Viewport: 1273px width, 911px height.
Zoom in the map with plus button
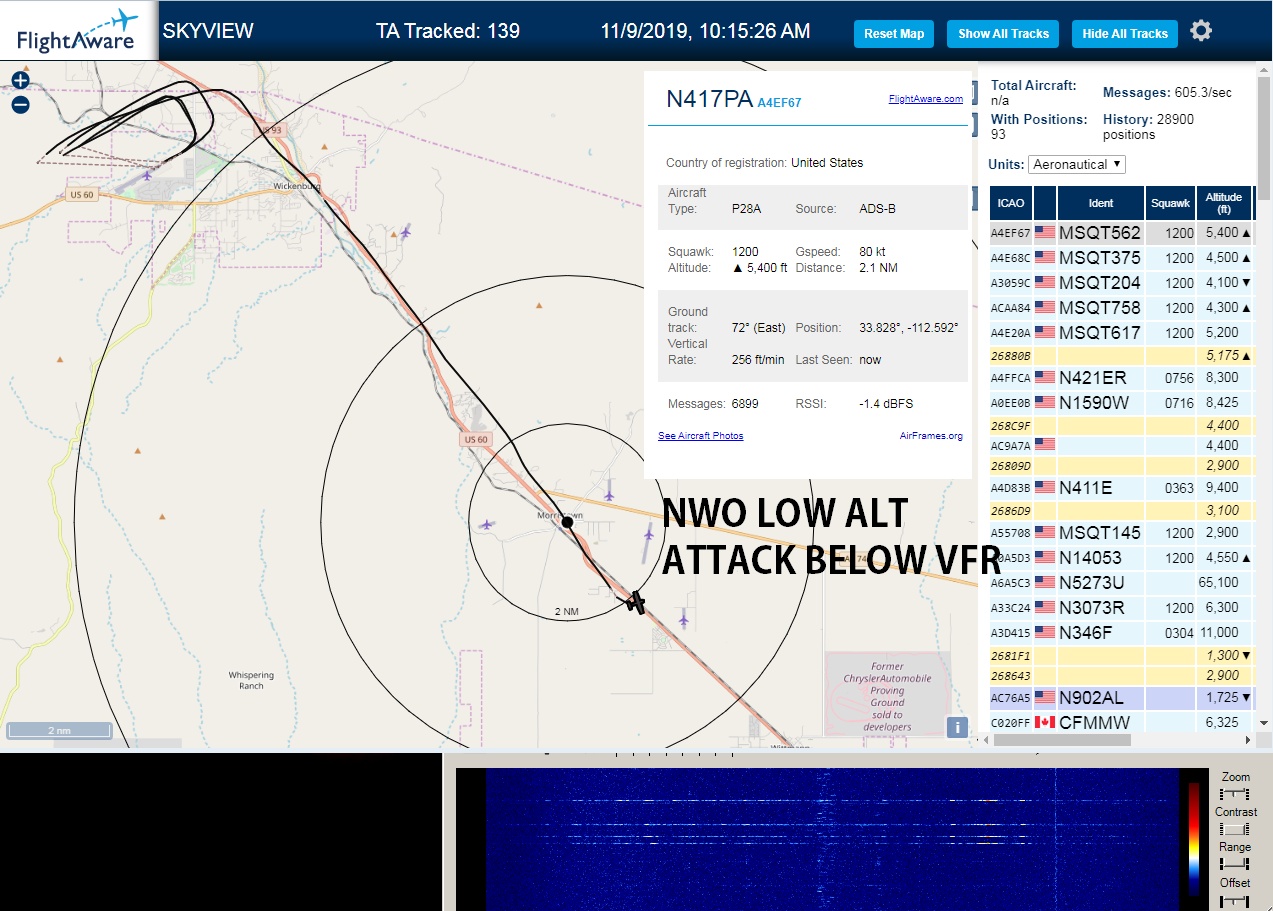pos(20,81)
